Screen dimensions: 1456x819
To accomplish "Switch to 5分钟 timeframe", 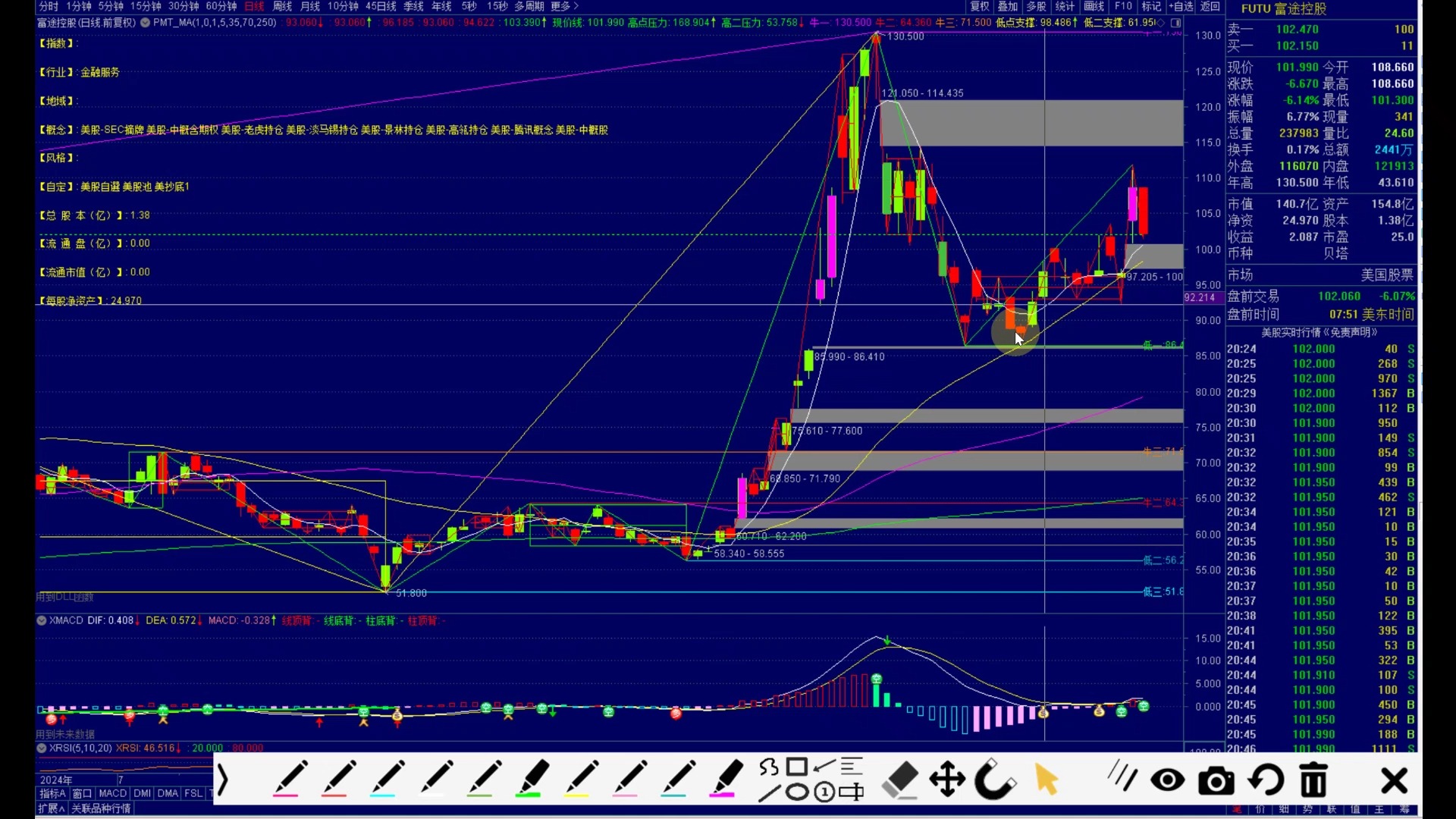I will click(111, 6).
